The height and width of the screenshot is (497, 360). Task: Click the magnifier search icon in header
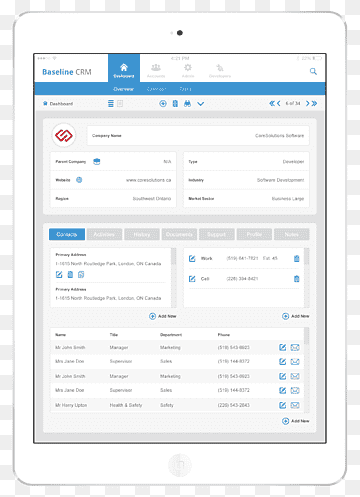(x=313, y=71)
